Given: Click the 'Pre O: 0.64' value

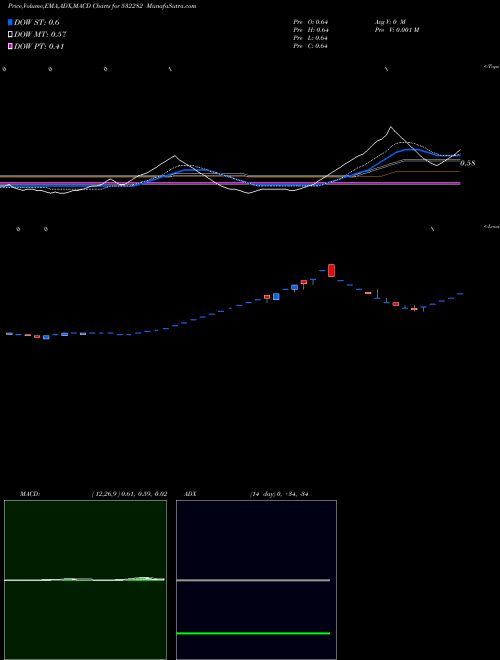Looking at the screenshot, I should (311, 22).
